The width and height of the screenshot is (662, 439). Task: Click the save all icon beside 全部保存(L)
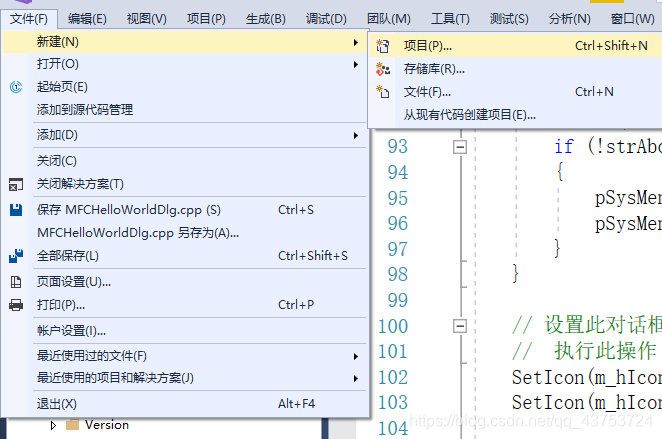[16, 256]
